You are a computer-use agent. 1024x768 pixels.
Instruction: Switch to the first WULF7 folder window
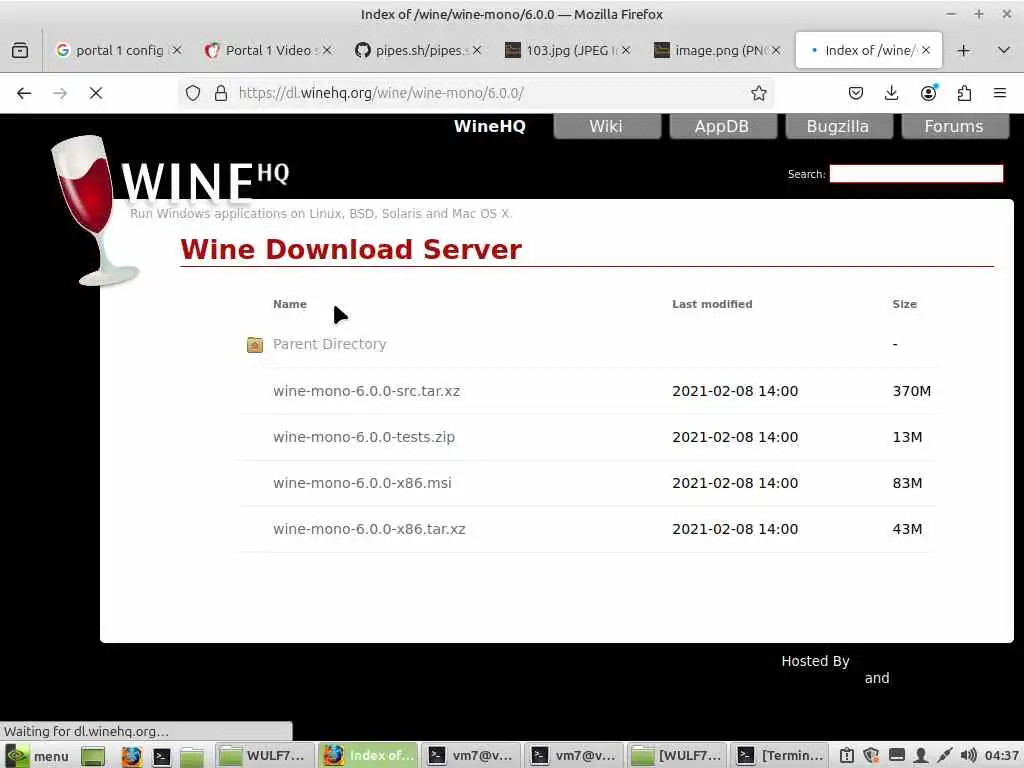(x=264, y=756)
